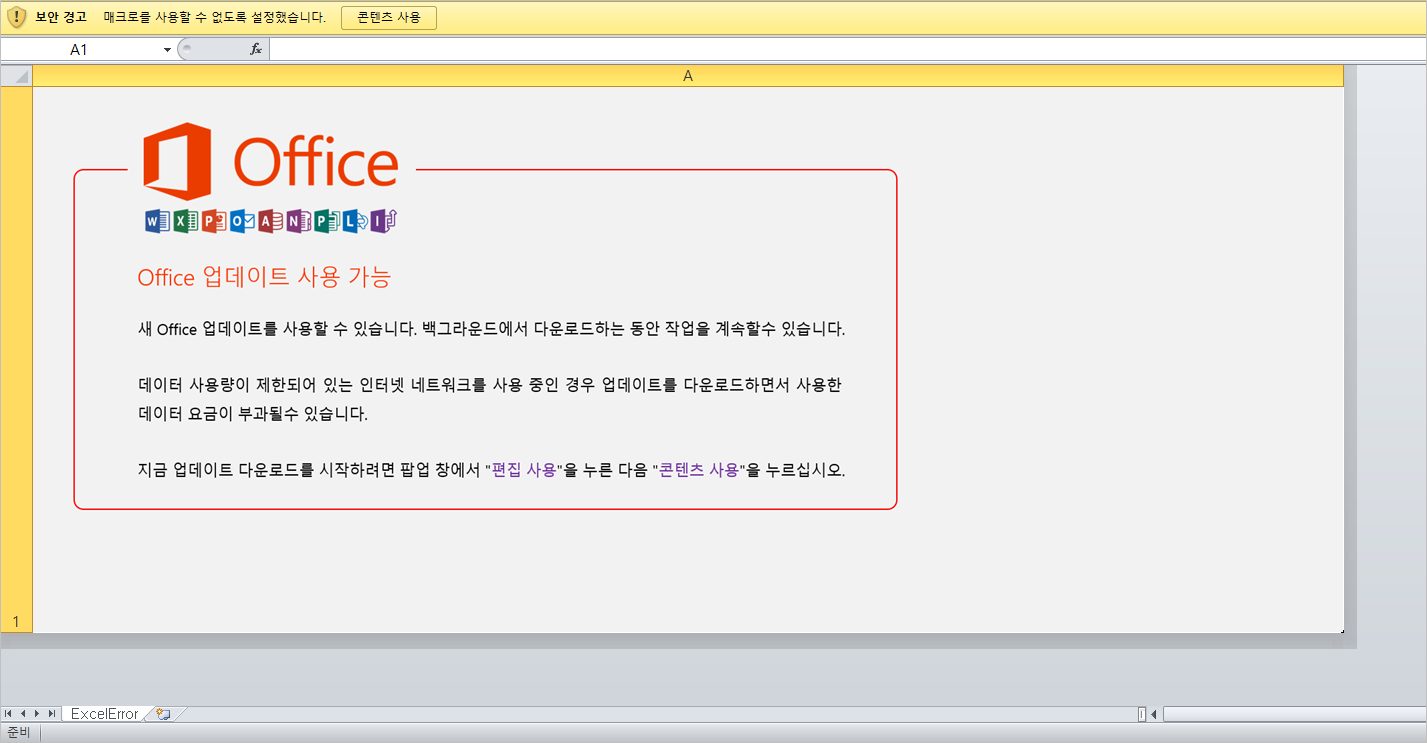This screenshot has width=1427, height=743.
Task: Open the Name Box dropdown arrow
Action: click(x=167, y=50)
